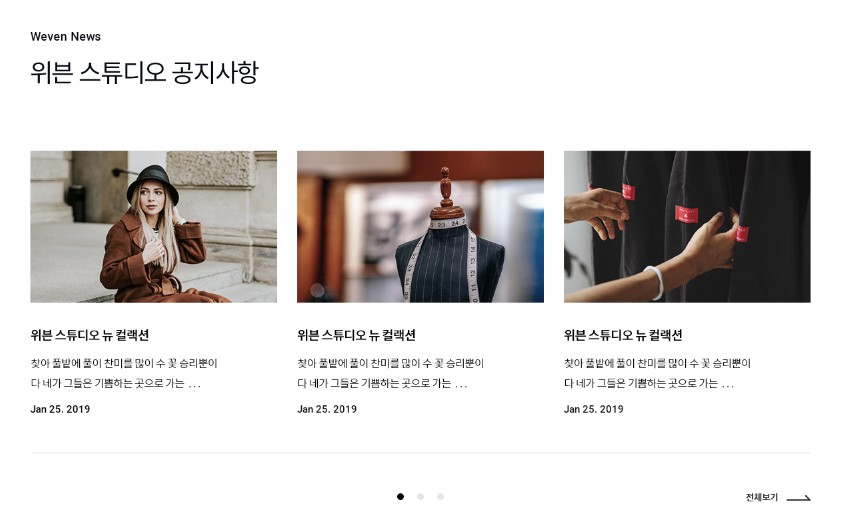Click the horizontal divider line below cards
This screenshot has width=855, height=528.
420,453
